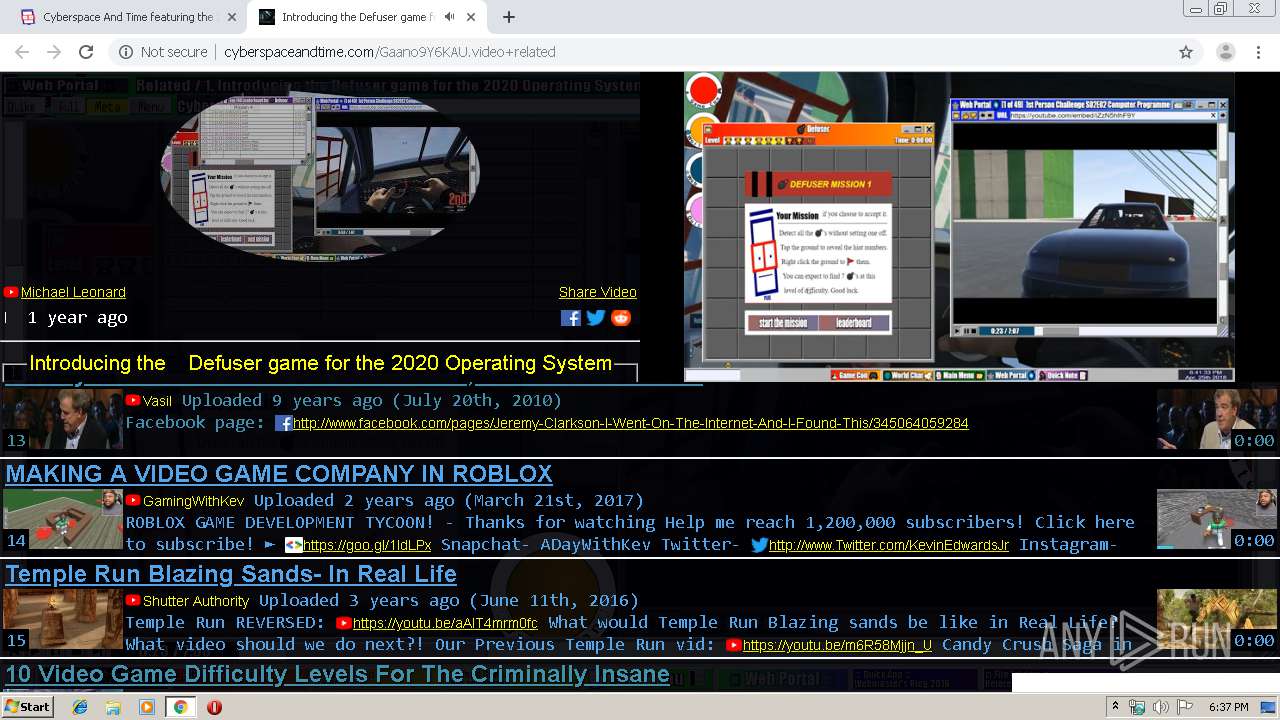Image resolution: width=1280 pixels, height=720 pixels.
Task: Share the video via Reddit icon
Action: 621,318
